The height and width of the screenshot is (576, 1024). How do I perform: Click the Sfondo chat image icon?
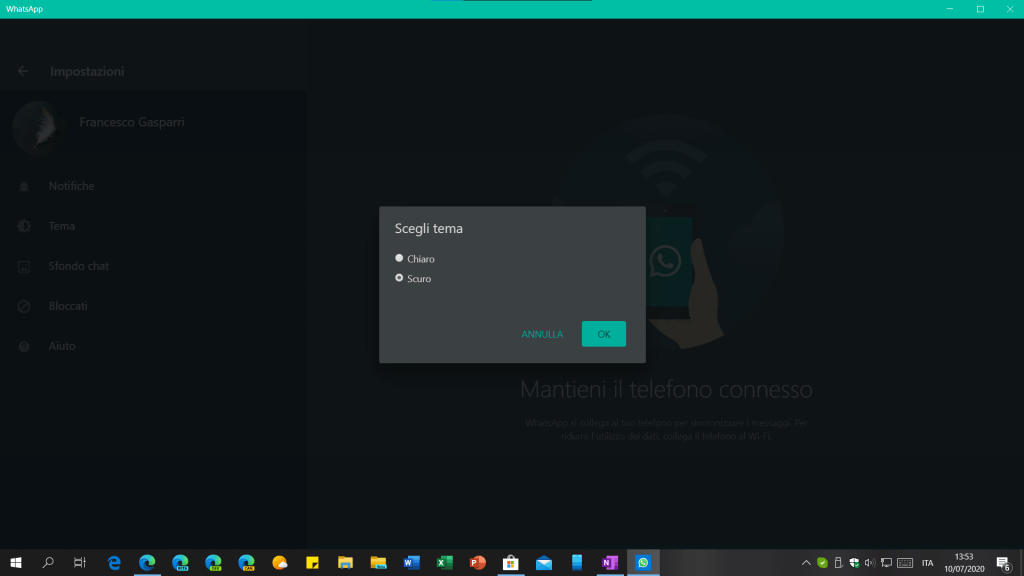[x=24, y=267]
